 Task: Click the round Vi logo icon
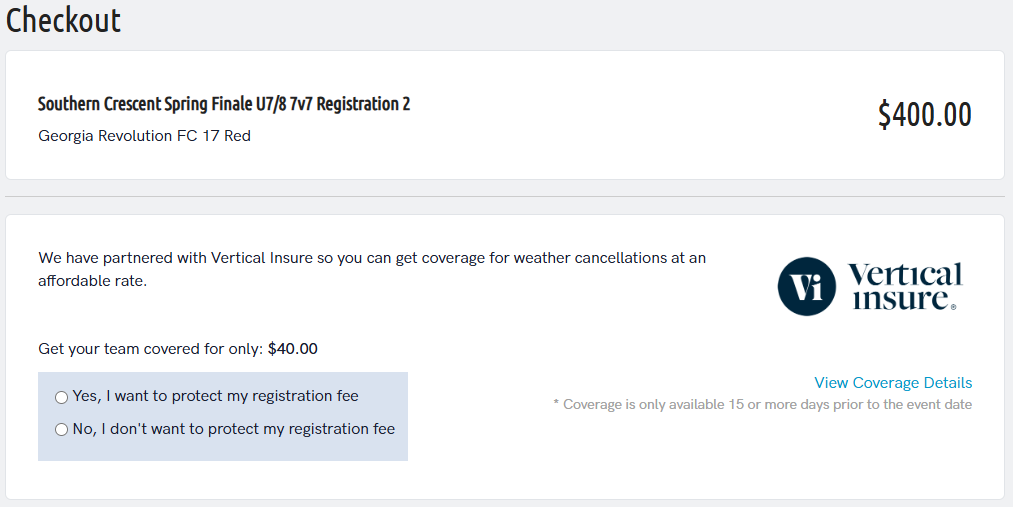[x=806, y=286]
